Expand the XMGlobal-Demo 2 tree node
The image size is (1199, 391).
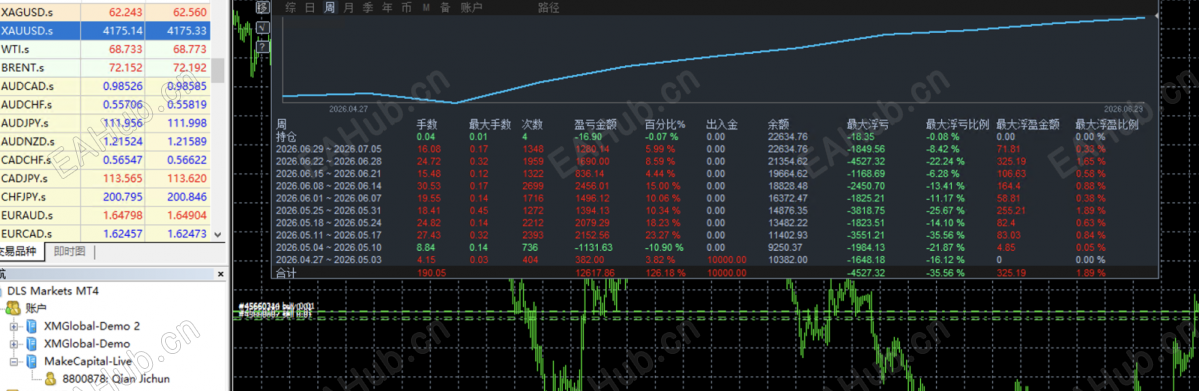[x=14, y=326]
